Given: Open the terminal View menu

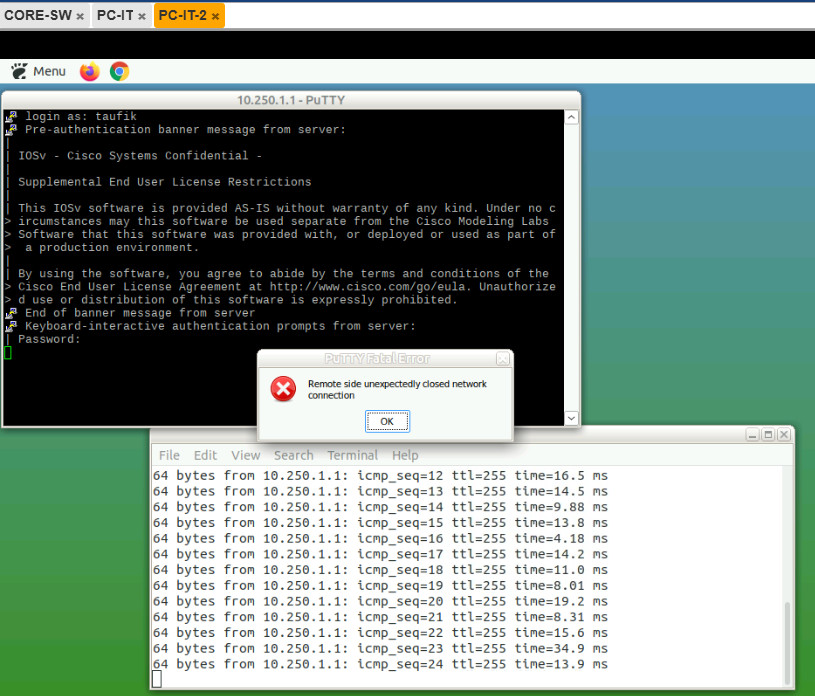Looking at the screenshot, I should (x=245, y=455).
